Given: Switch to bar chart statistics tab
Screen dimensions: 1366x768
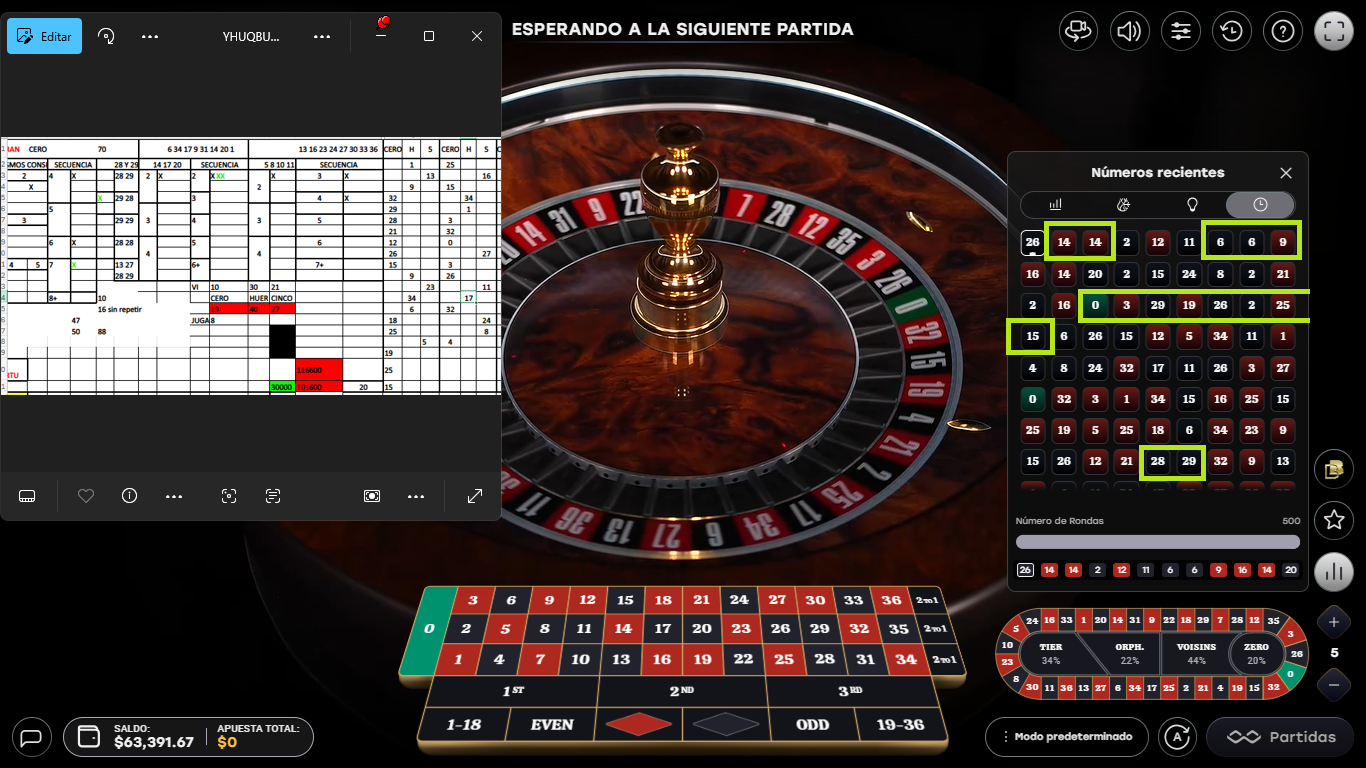Looking at the screenshot, I should 1056,204.
